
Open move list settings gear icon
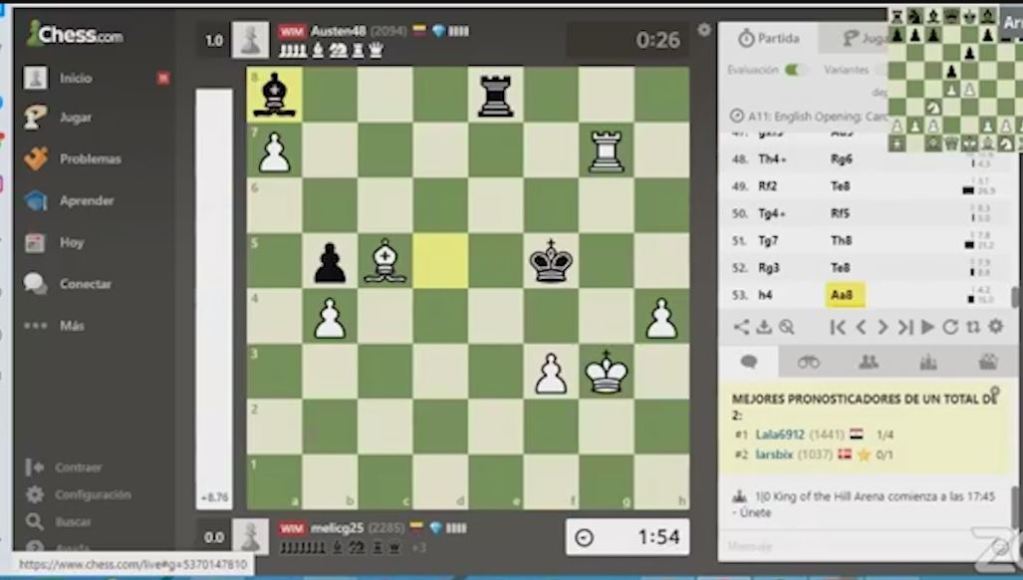(x=995, y=327)
